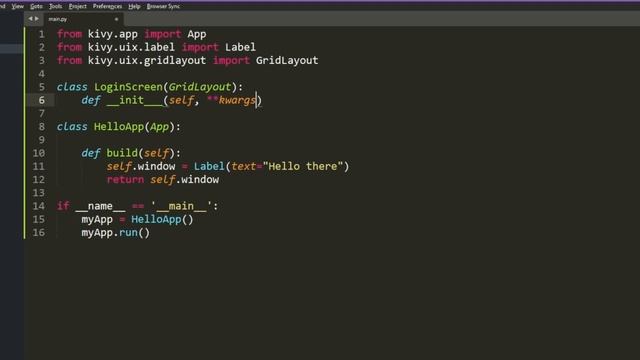
Task: Click '__init__' method name
Action: (x=134, y=100)
